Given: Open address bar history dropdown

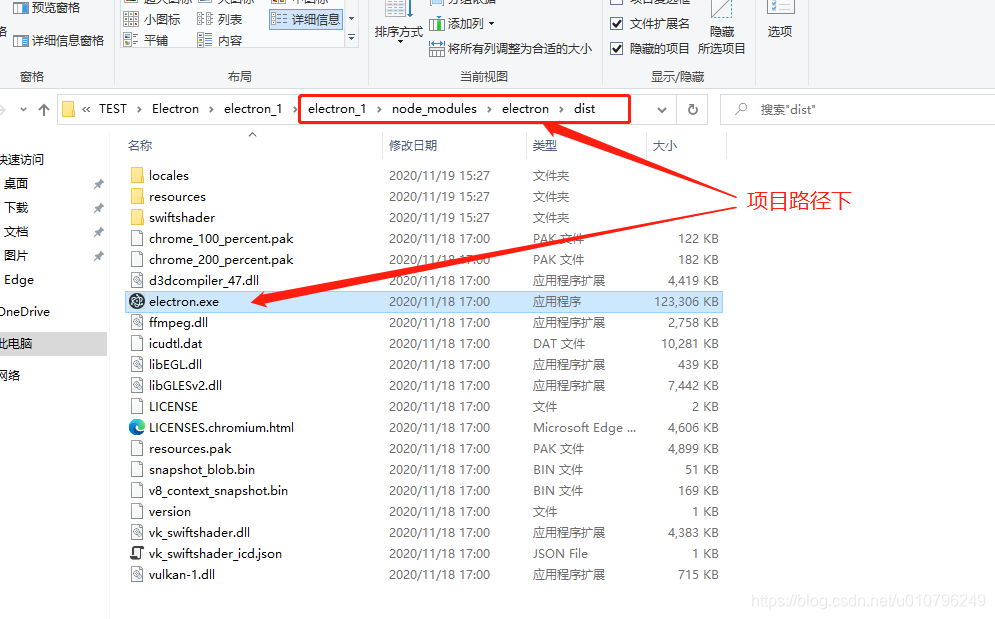Looking at the screenshot, I should pos(662,109).
